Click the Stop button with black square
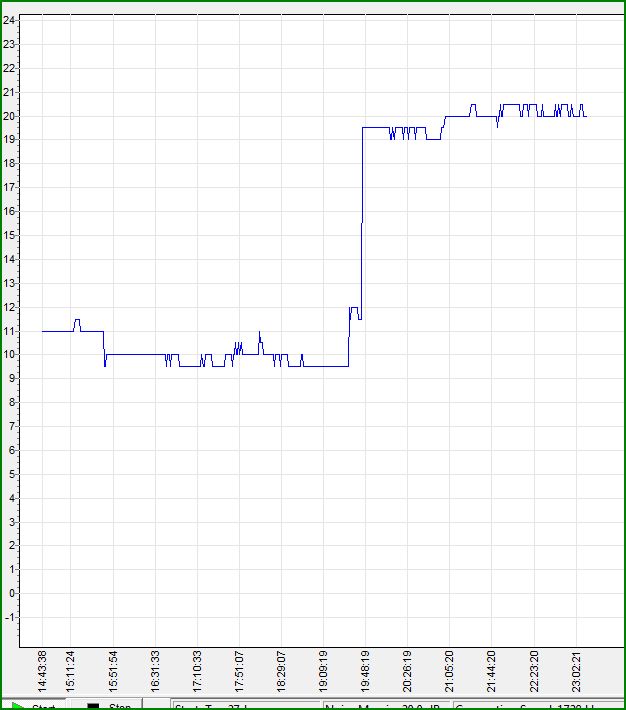 108,705
